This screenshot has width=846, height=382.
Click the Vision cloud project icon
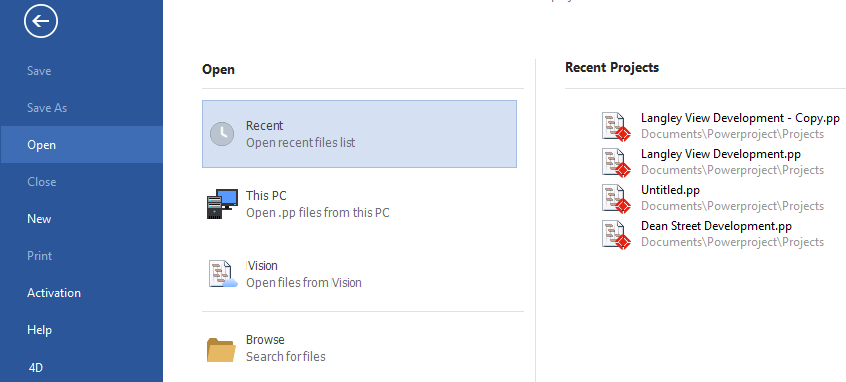pyautogui.click(x=223, y=274)
